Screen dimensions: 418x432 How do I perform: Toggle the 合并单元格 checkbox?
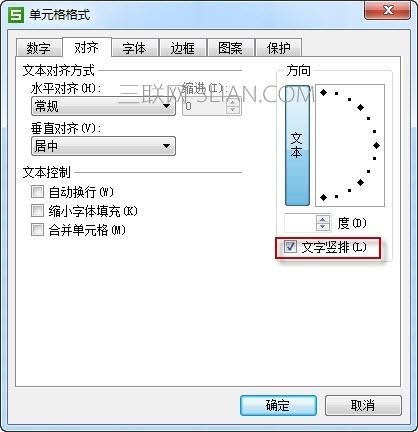point(37,230)
